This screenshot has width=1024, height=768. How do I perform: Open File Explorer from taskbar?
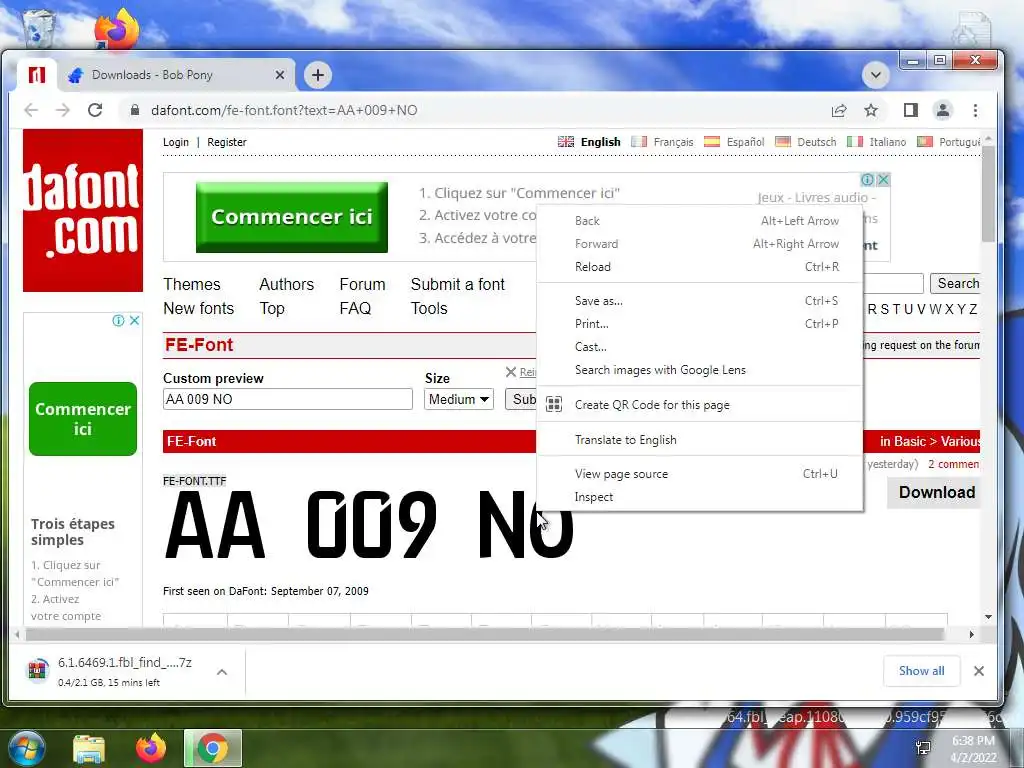tap(89, 748)
